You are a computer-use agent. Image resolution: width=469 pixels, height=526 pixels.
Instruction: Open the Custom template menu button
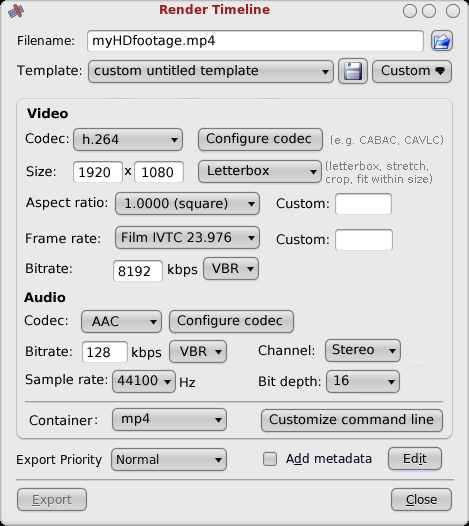[412, 71]
